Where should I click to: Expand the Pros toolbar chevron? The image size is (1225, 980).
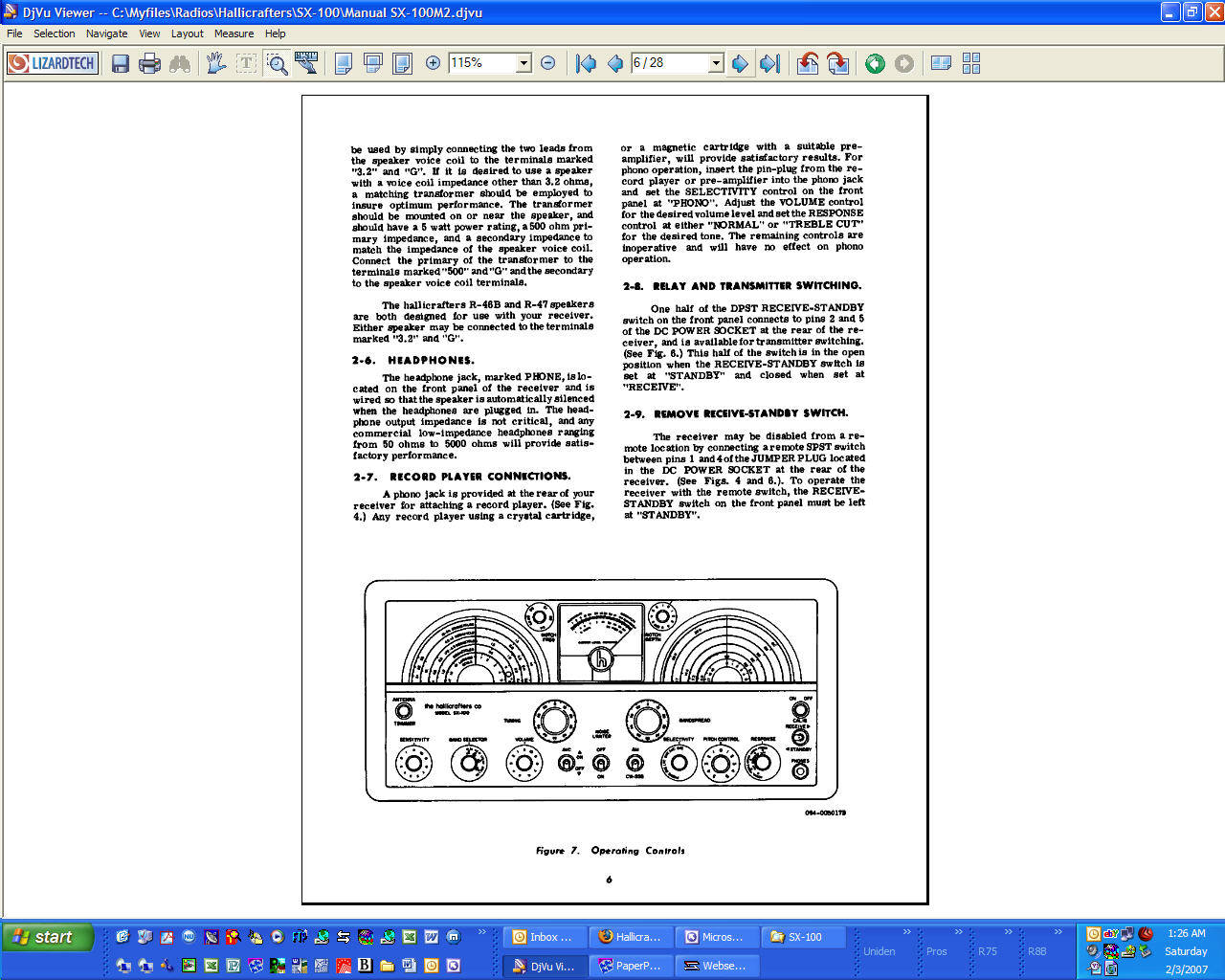tap(957, 931)
